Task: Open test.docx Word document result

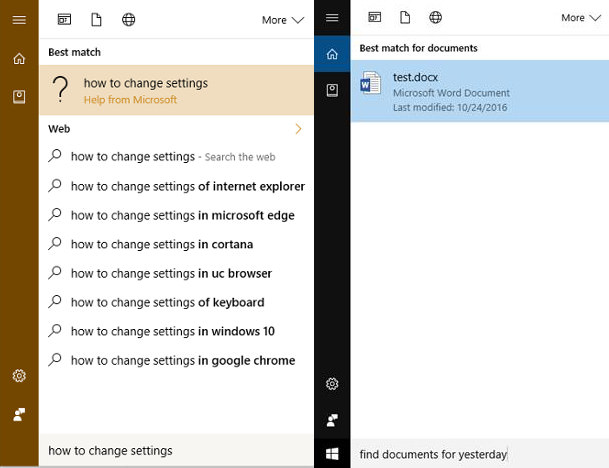Action: pos(480,91)
